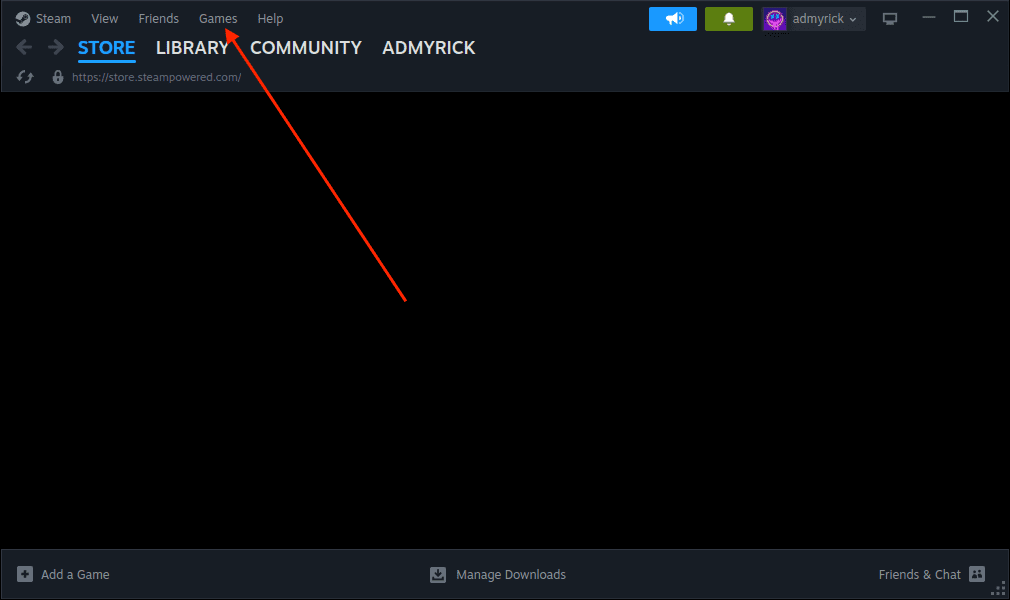Click the Add a Game label

75,574
